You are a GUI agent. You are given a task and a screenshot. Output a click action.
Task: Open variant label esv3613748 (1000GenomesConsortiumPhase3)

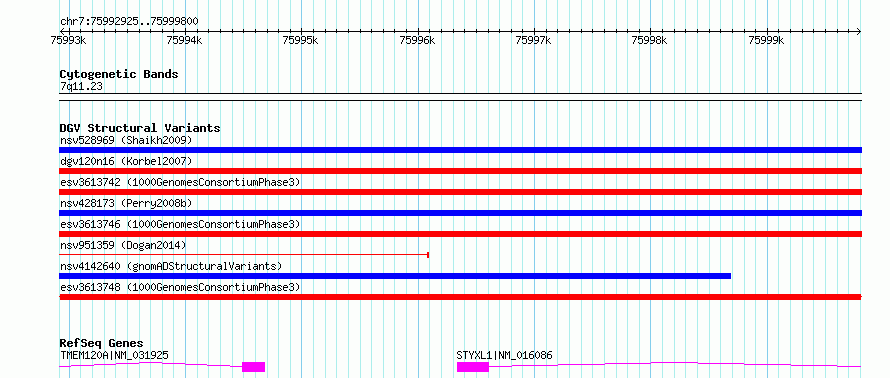tap(180, 287)
